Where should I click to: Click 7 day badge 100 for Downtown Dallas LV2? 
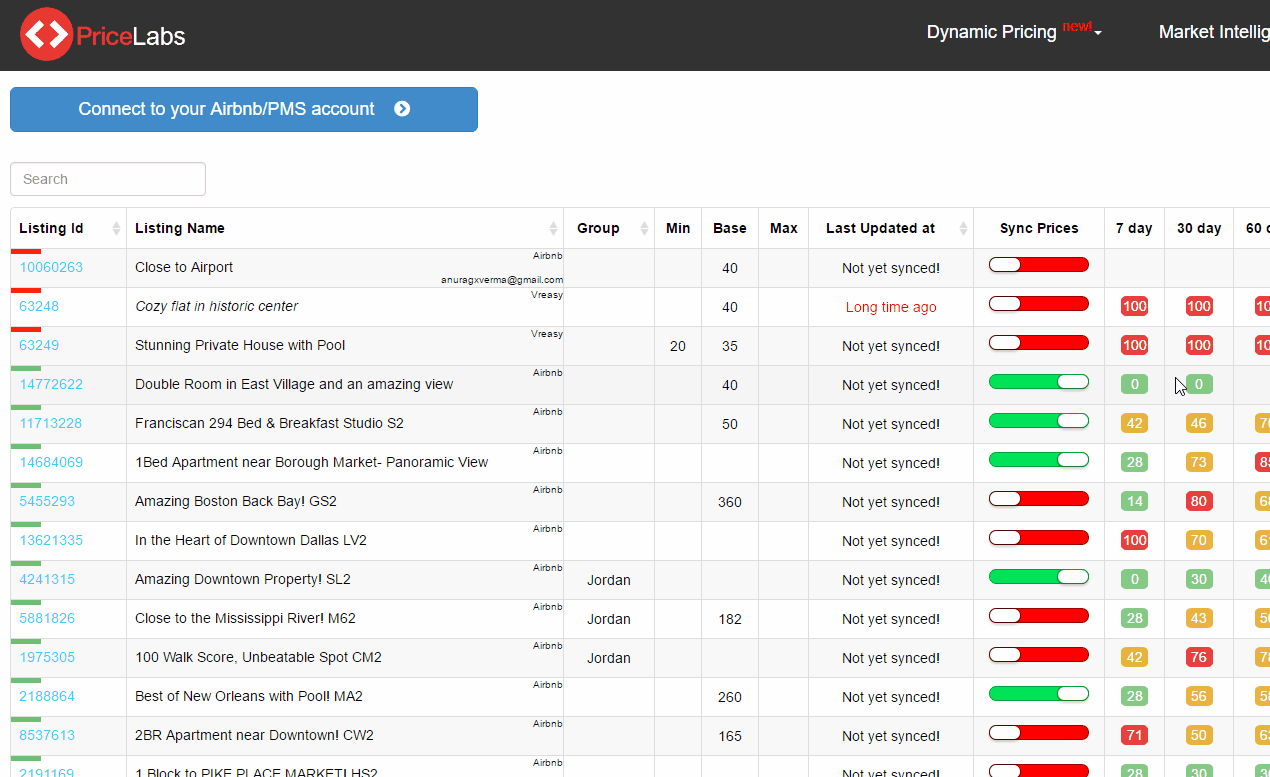[x=1134, y=541]
